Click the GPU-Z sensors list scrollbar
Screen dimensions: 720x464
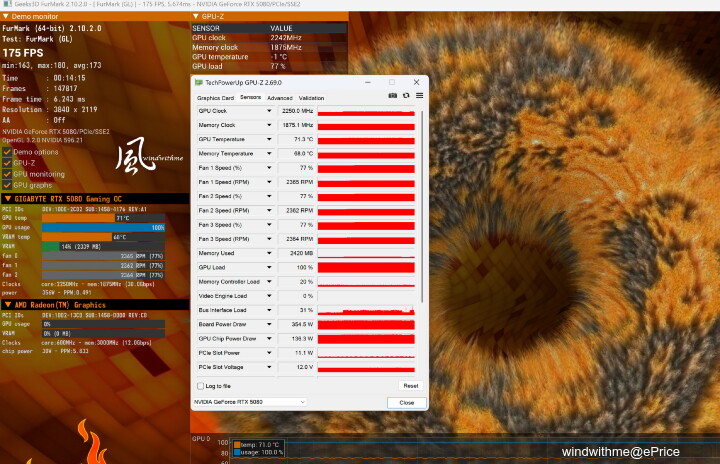422,207
